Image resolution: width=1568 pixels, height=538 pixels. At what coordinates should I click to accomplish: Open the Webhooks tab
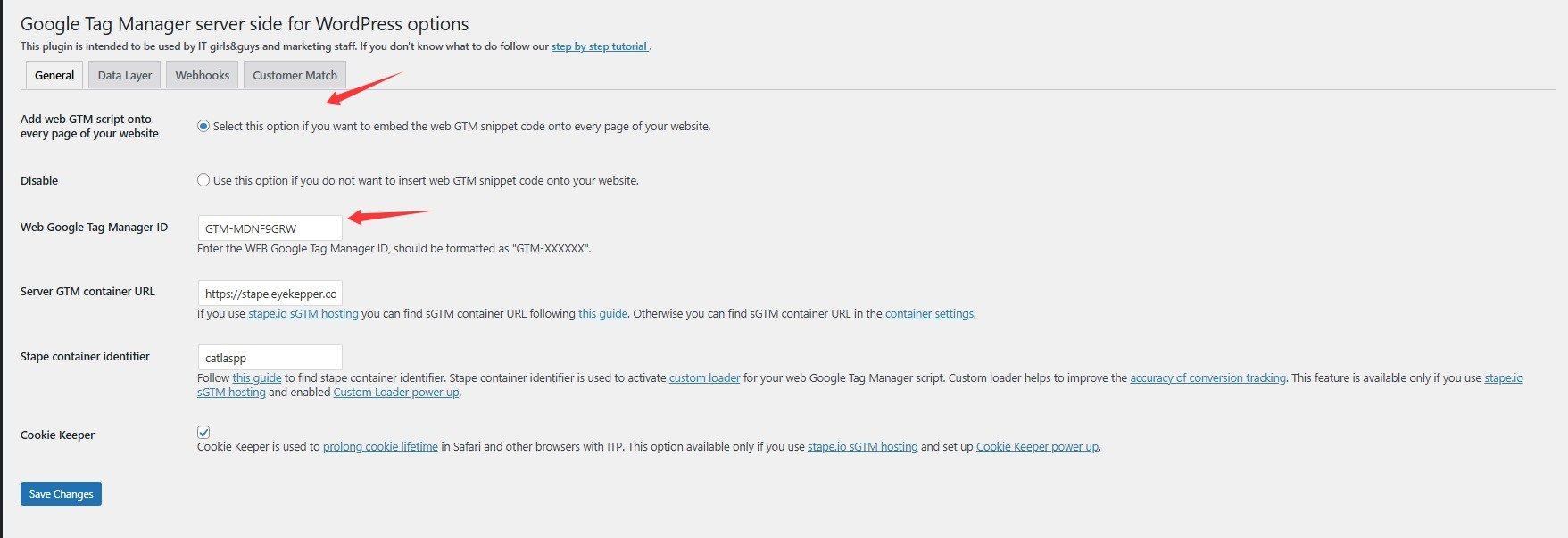[x=203, y=76]
